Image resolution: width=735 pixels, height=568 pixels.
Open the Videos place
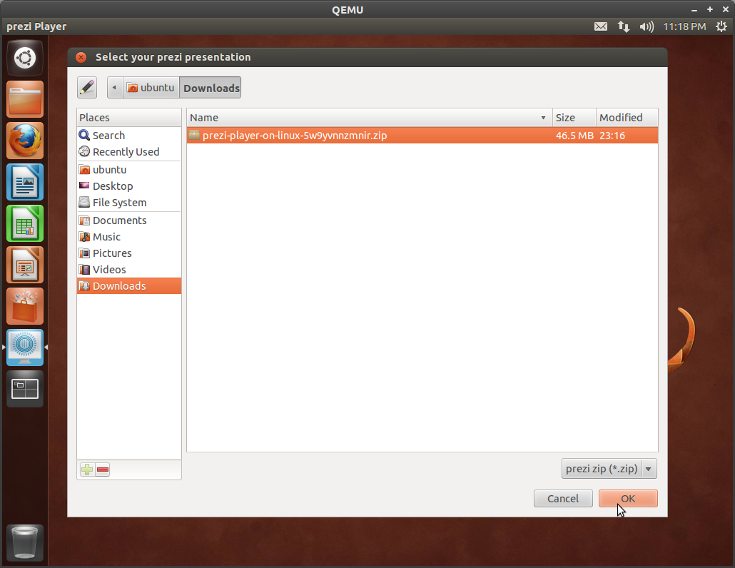click(x=129, y=269)
